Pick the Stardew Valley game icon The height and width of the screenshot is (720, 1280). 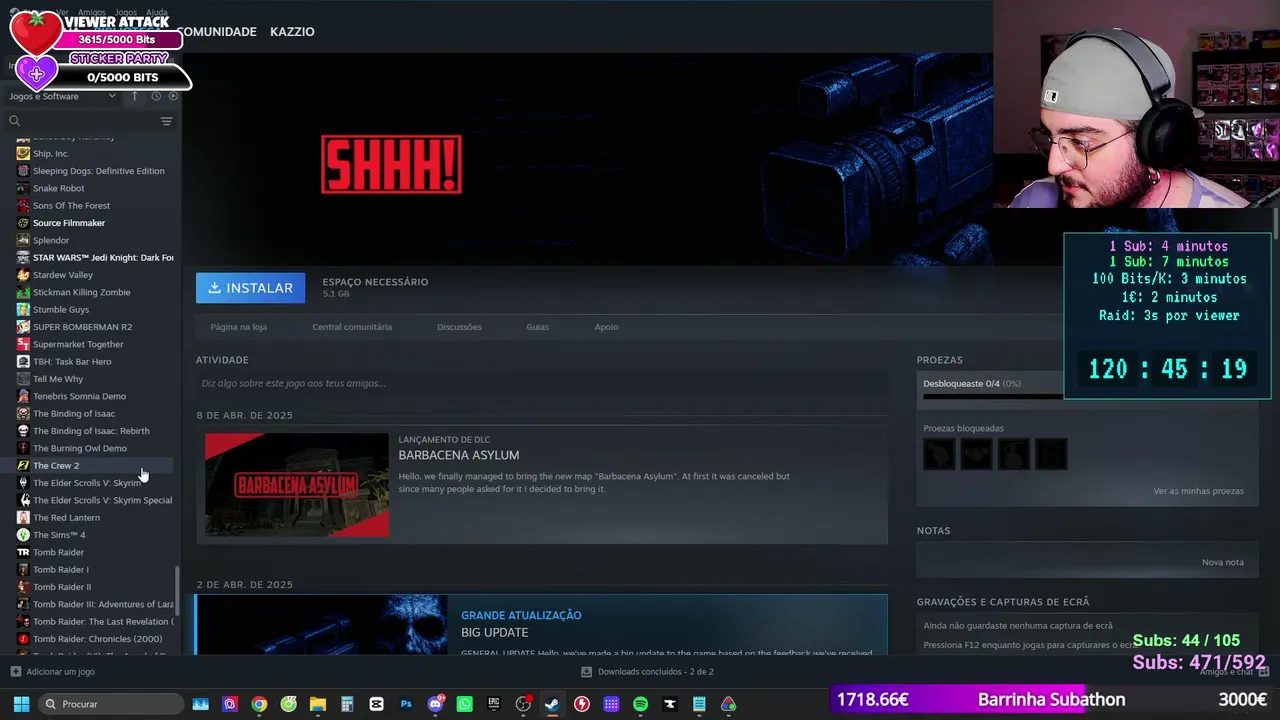click(x=23, y=275)
